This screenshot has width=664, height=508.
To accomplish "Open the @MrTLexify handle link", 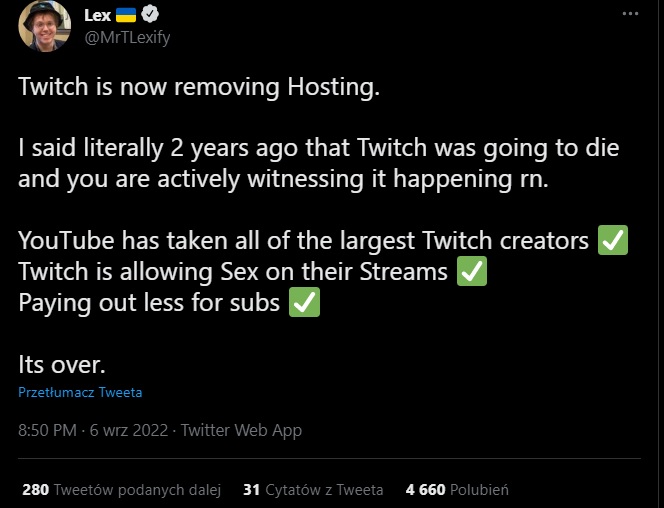I will click(x=129, y=38).
